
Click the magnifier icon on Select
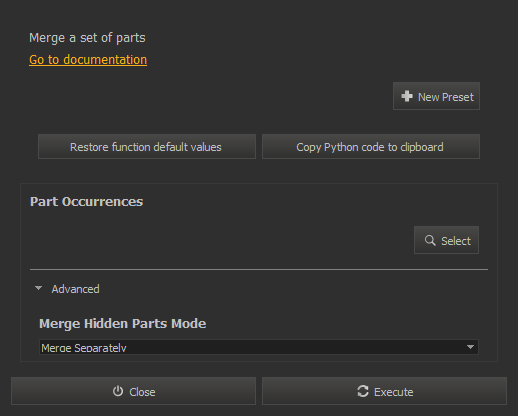point(430,240)
